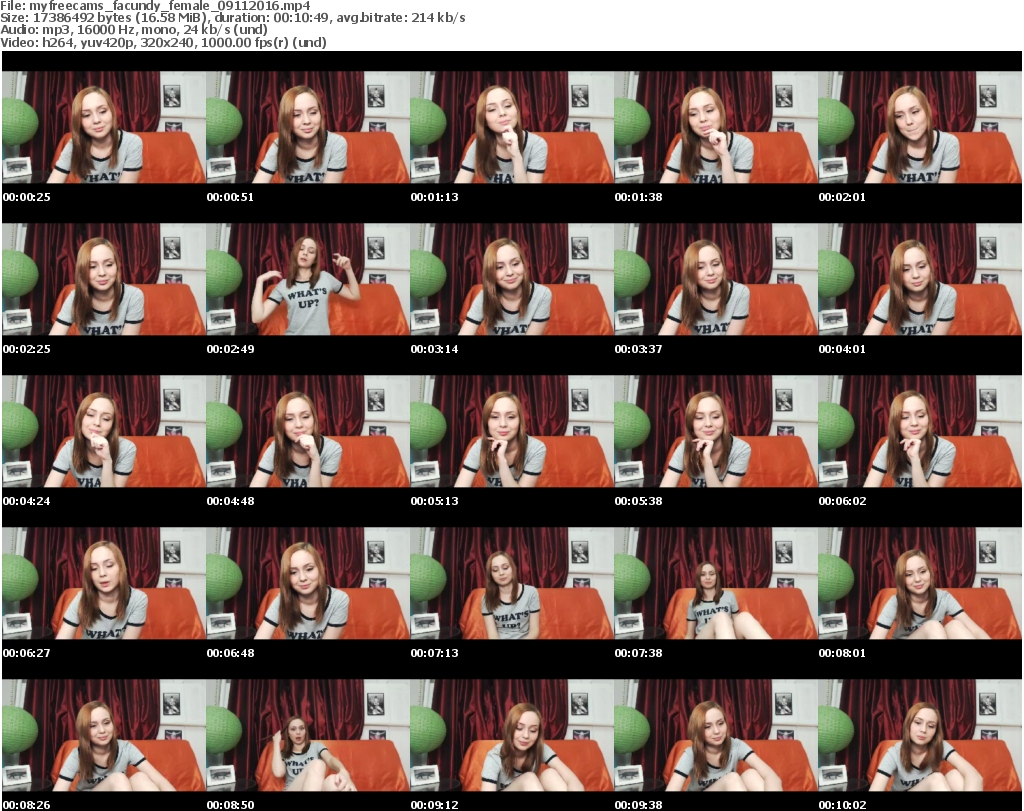Click the File name line in the header
1024x811 pixels.
coord(155,6)
